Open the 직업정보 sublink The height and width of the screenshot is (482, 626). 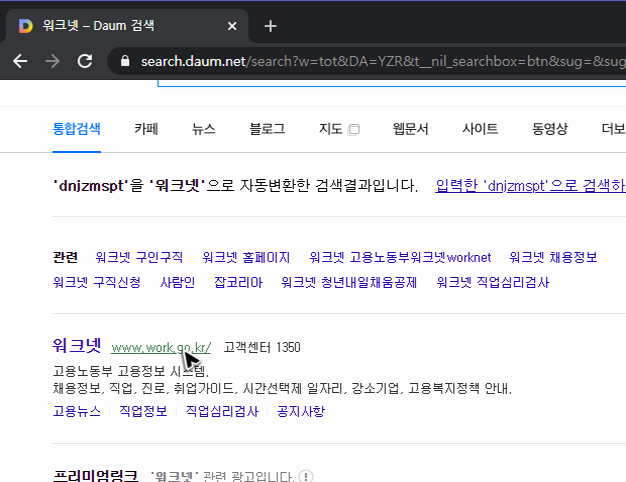[143, 411]
